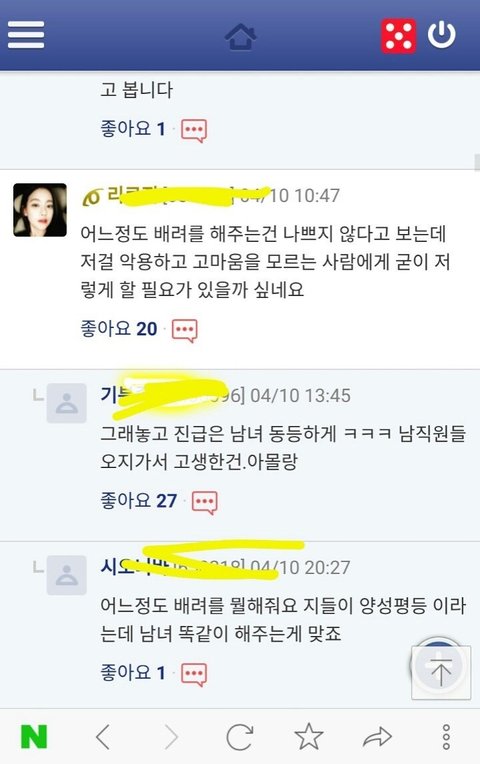Click the power logout icon
The width and height of the screenshot is (480, 764).
click(x=442, y=35)
